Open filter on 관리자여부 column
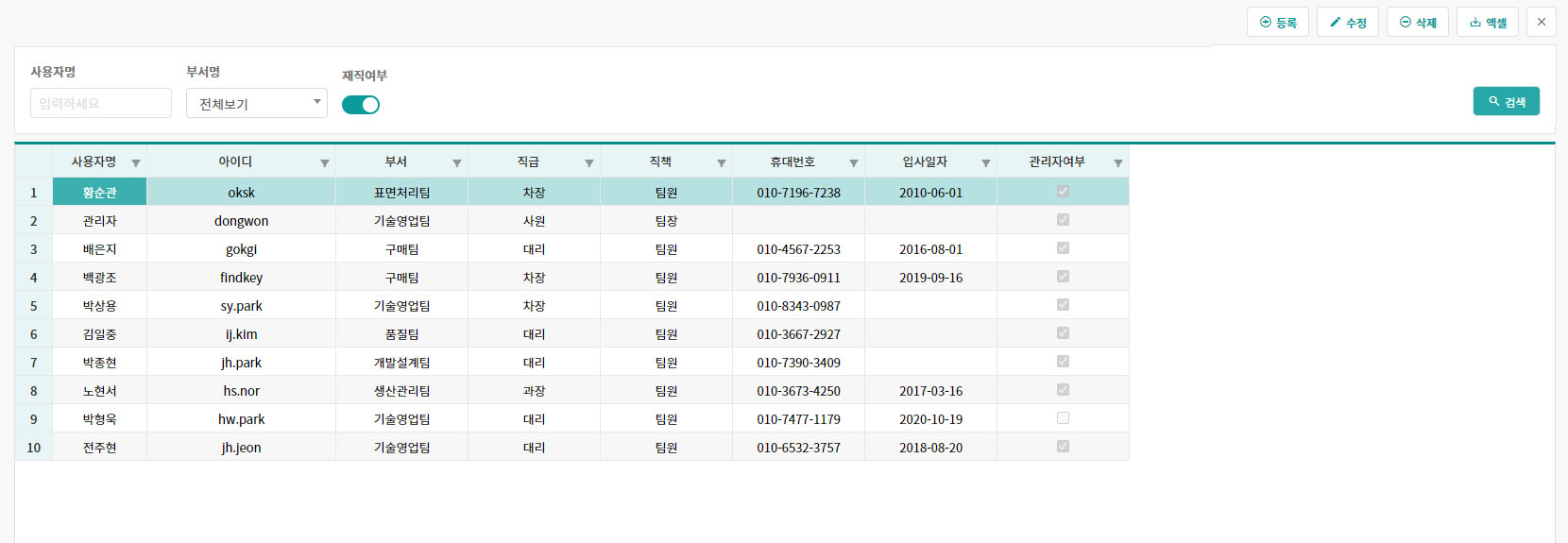 coord(1118,163)
